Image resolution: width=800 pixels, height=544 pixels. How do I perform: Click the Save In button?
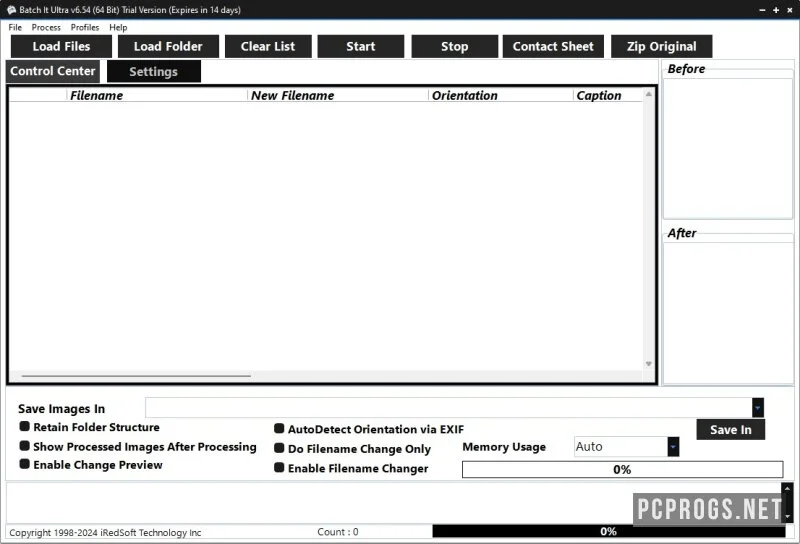point(731,430)
